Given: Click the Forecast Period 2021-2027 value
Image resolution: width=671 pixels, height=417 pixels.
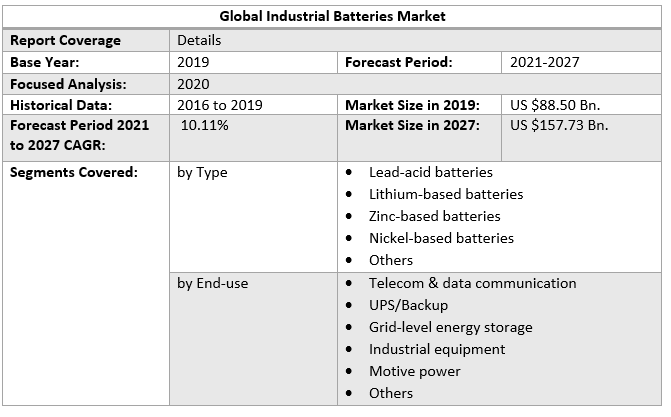Looking at the screenshot, I should [544, 62].
